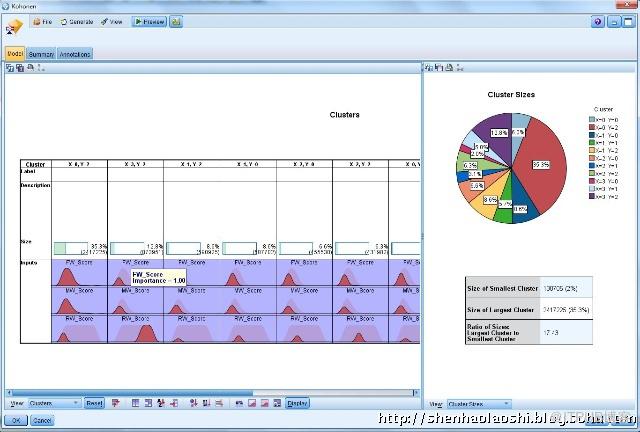Screen dimensions: 640x432
Task: Open help via the question mark icon
Action: click(x=598, y=22)
